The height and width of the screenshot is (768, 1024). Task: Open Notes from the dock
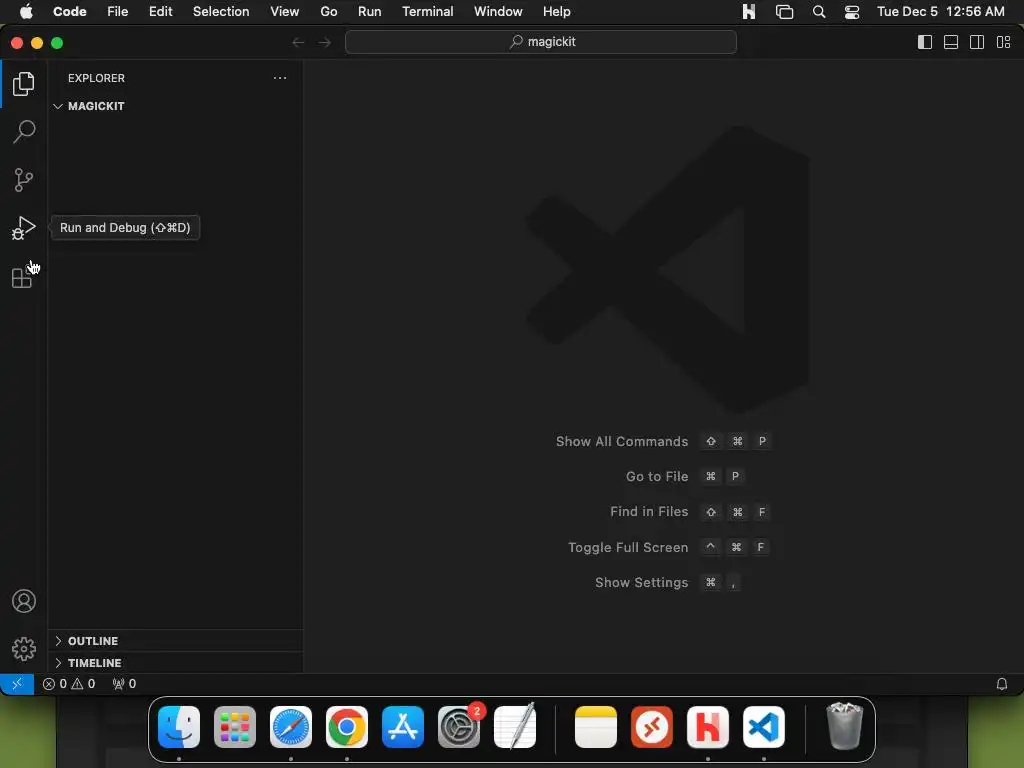(x=596, y=727)
